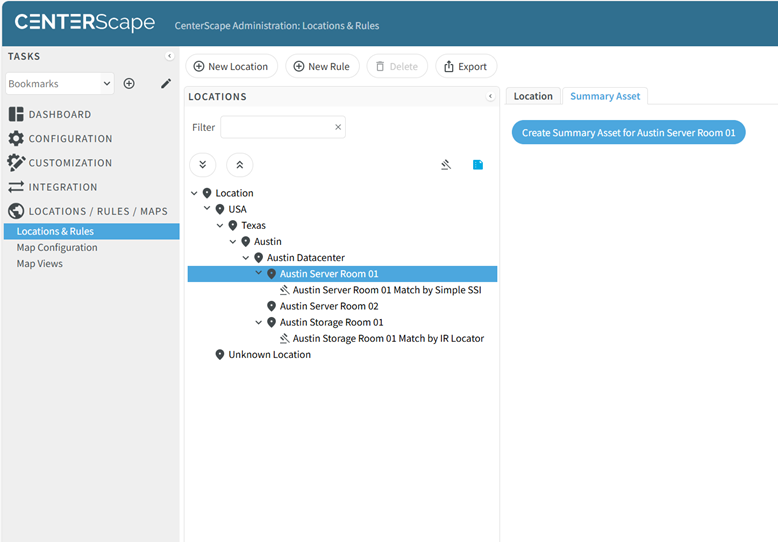Collapse the Texas tree node
The image size is (778, 542).
tap(220, 226)
